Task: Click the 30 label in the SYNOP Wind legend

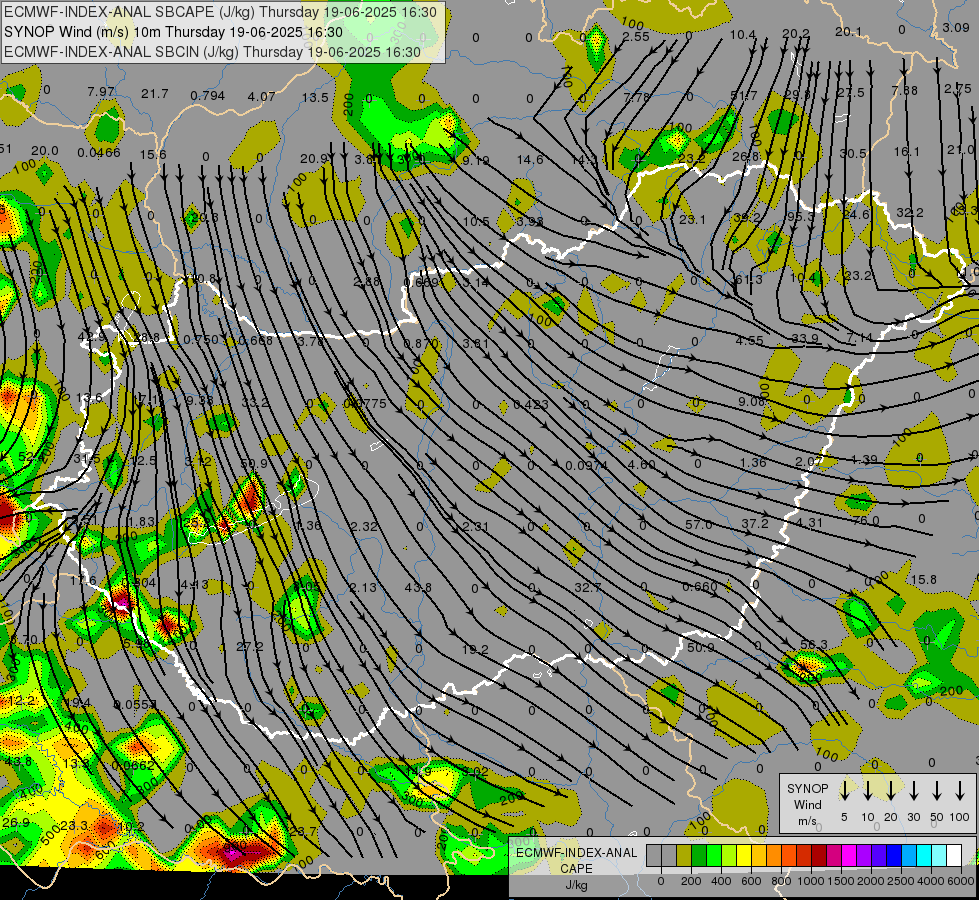Action: point(913,817)
